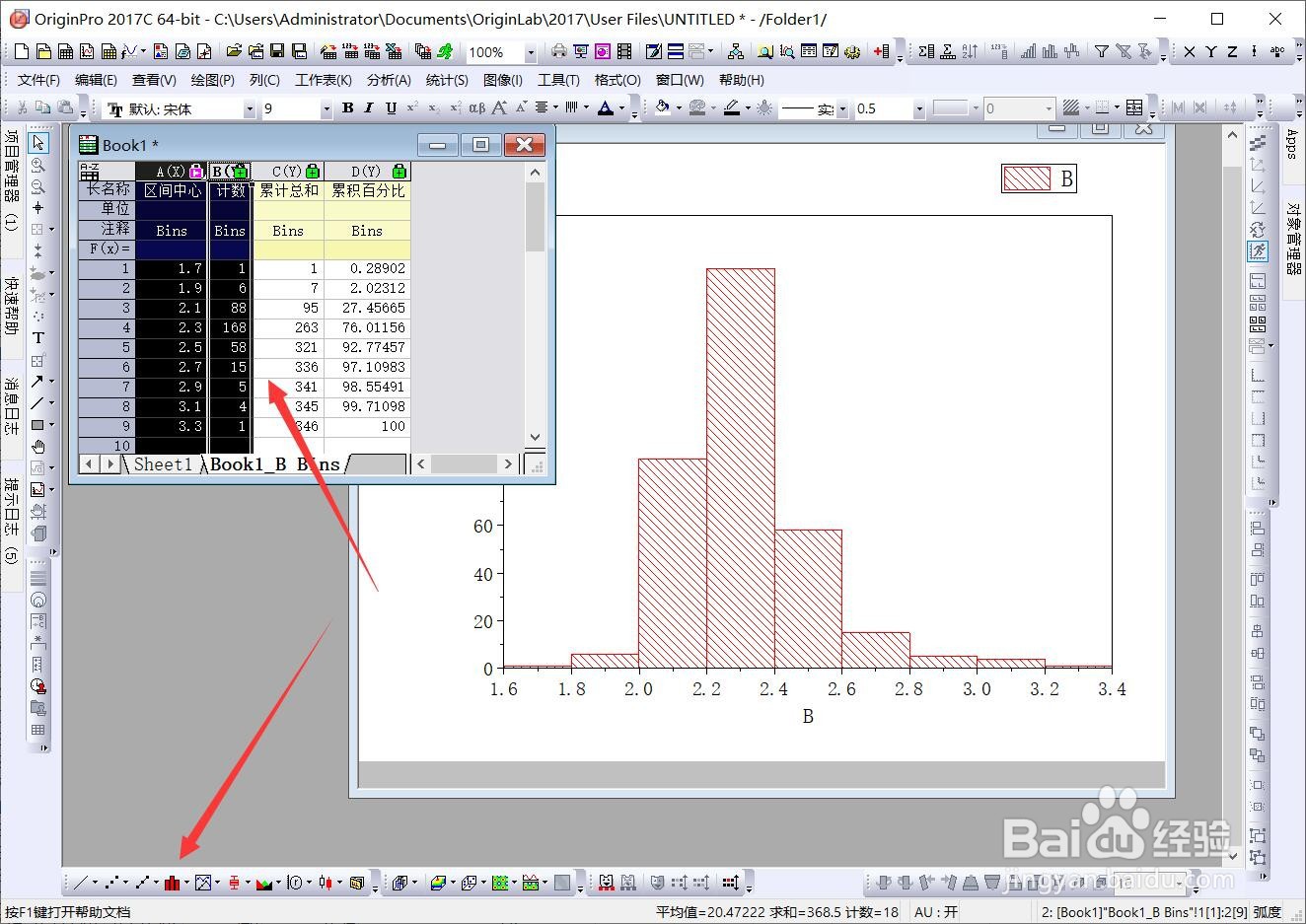Toggle Subscript formatting
Viewport: 1306px width, 924px height.
tap(434, 107)
